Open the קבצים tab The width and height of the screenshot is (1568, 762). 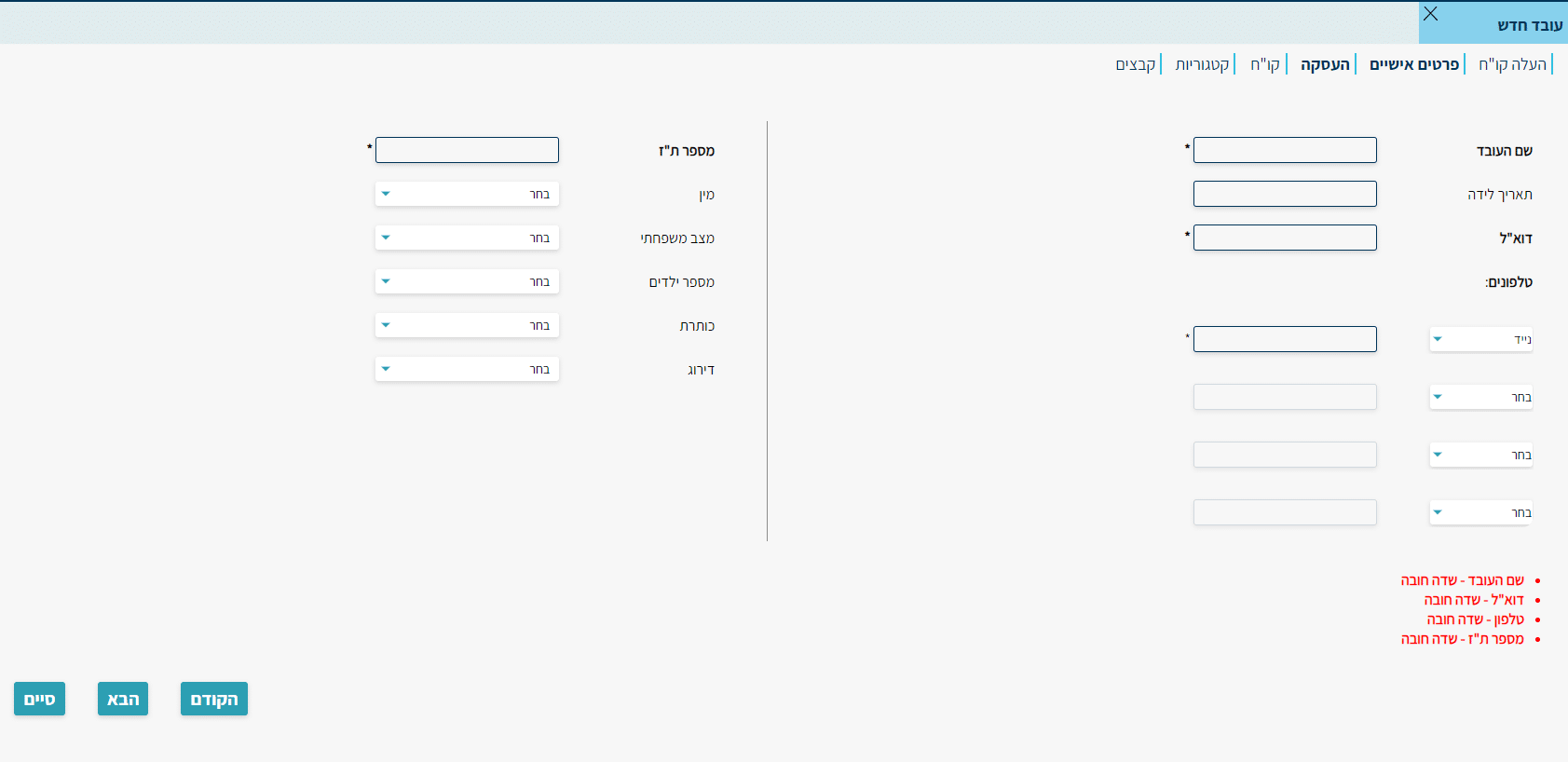tap(1136, 64)
